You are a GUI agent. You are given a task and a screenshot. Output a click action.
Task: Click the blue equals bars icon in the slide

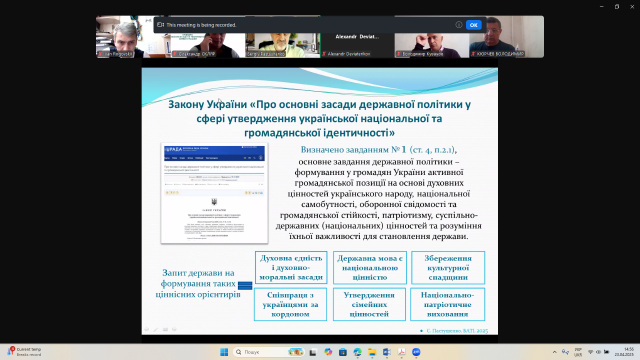(x=245, y=285)
